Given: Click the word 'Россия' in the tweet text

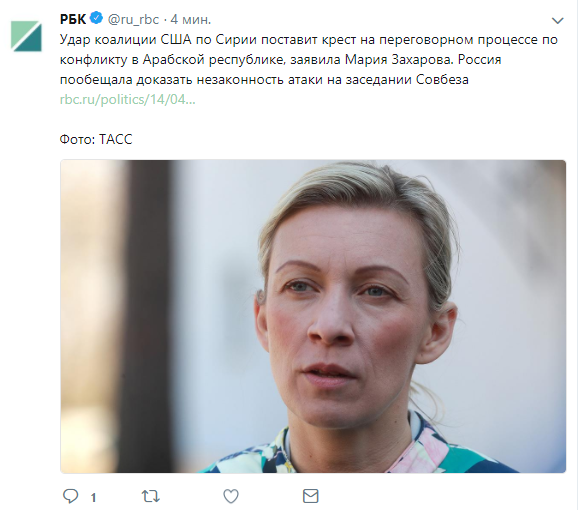Looking at the screenshot, I should pos(480,60).
